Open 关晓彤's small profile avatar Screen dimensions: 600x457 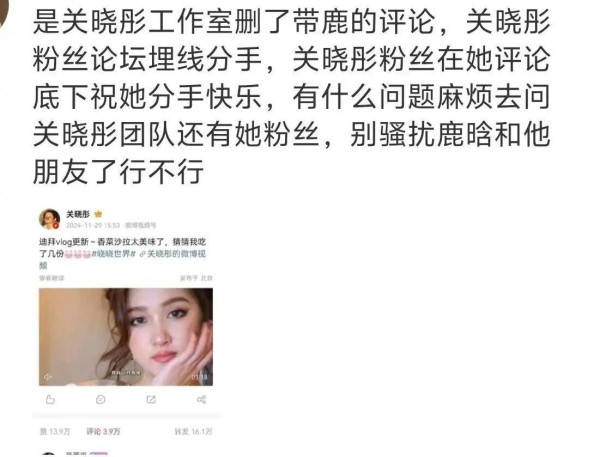click(50, 219)
